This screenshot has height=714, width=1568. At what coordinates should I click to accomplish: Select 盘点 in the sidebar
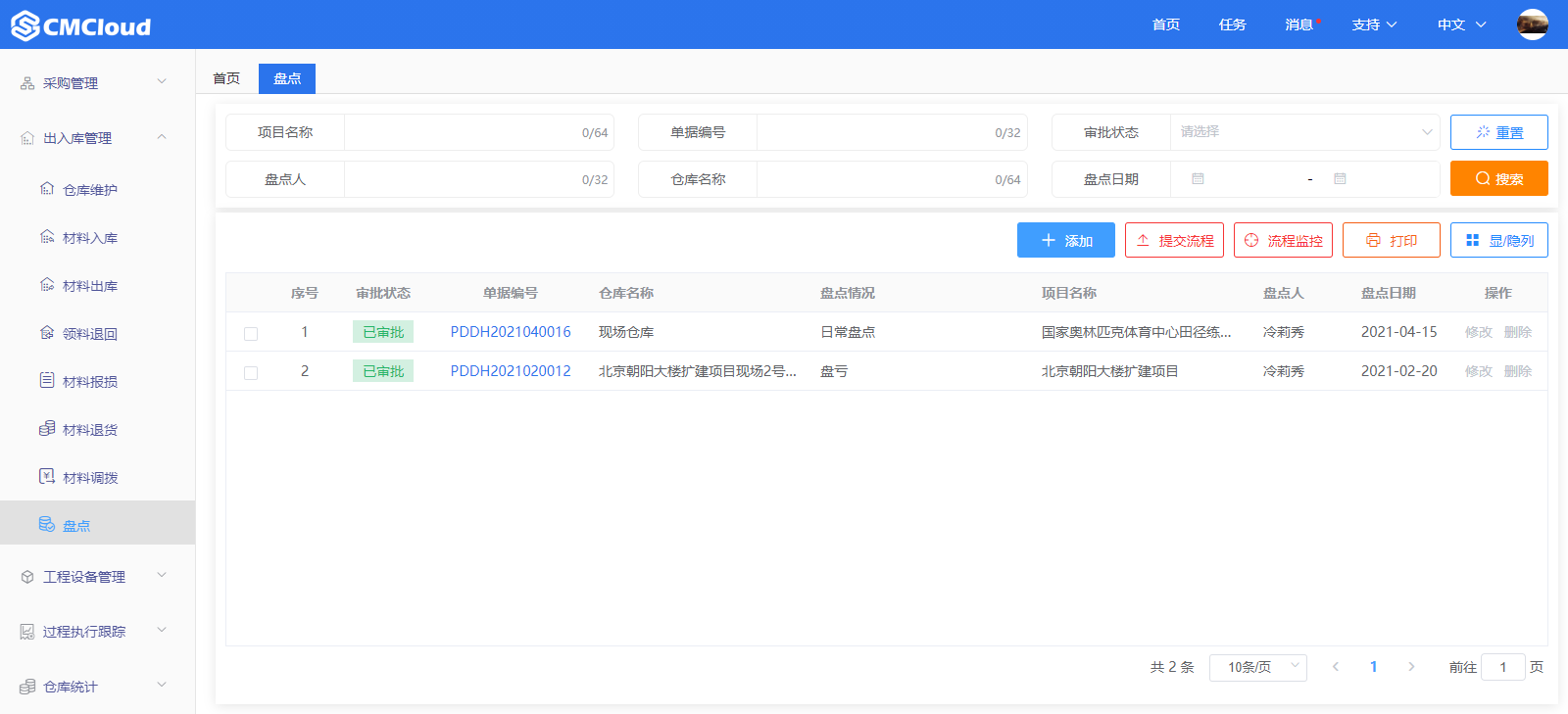[98, 523]
